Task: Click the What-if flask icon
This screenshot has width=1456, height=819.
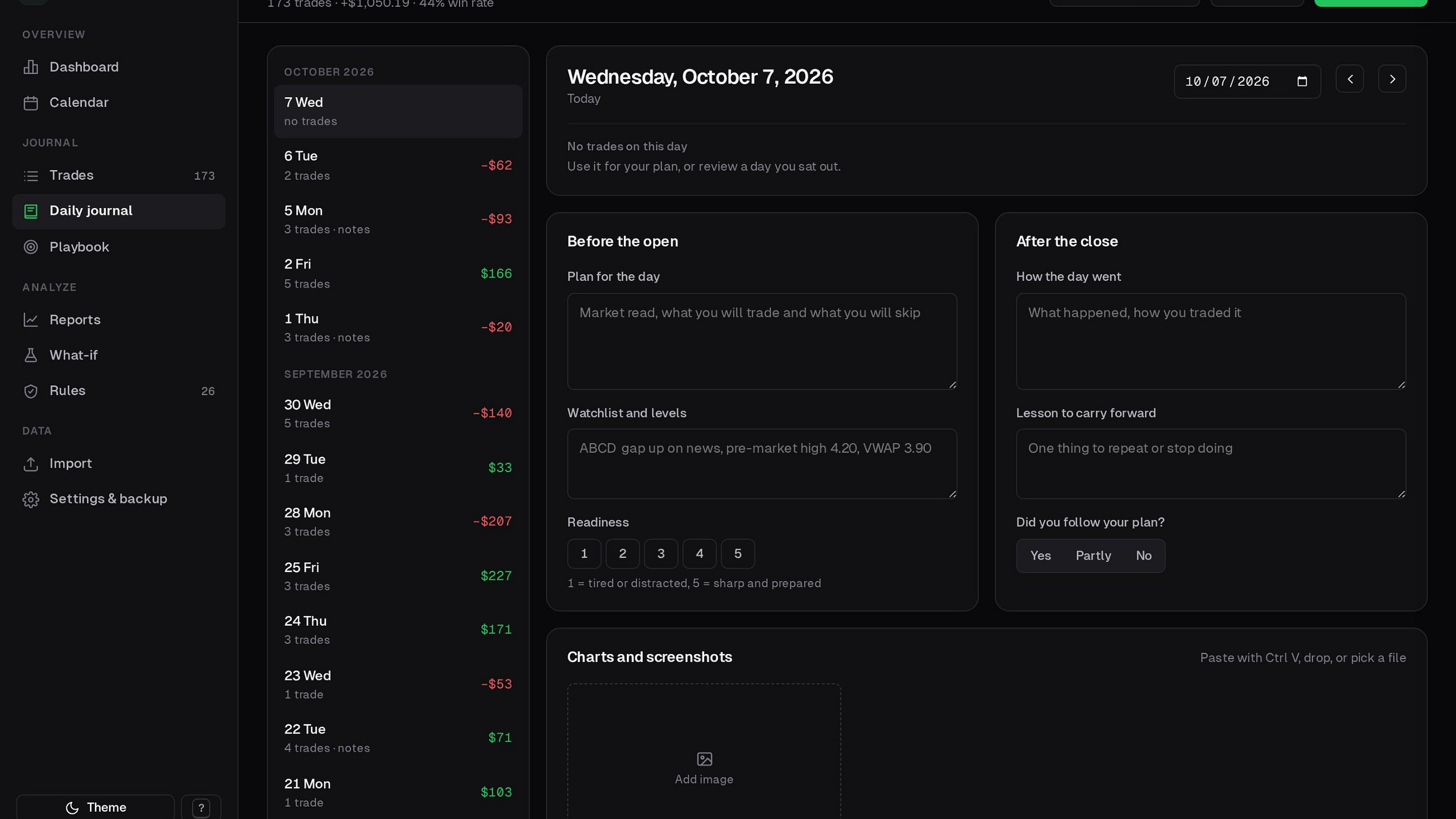Action: pyautogui.click(x=31, y=355)
